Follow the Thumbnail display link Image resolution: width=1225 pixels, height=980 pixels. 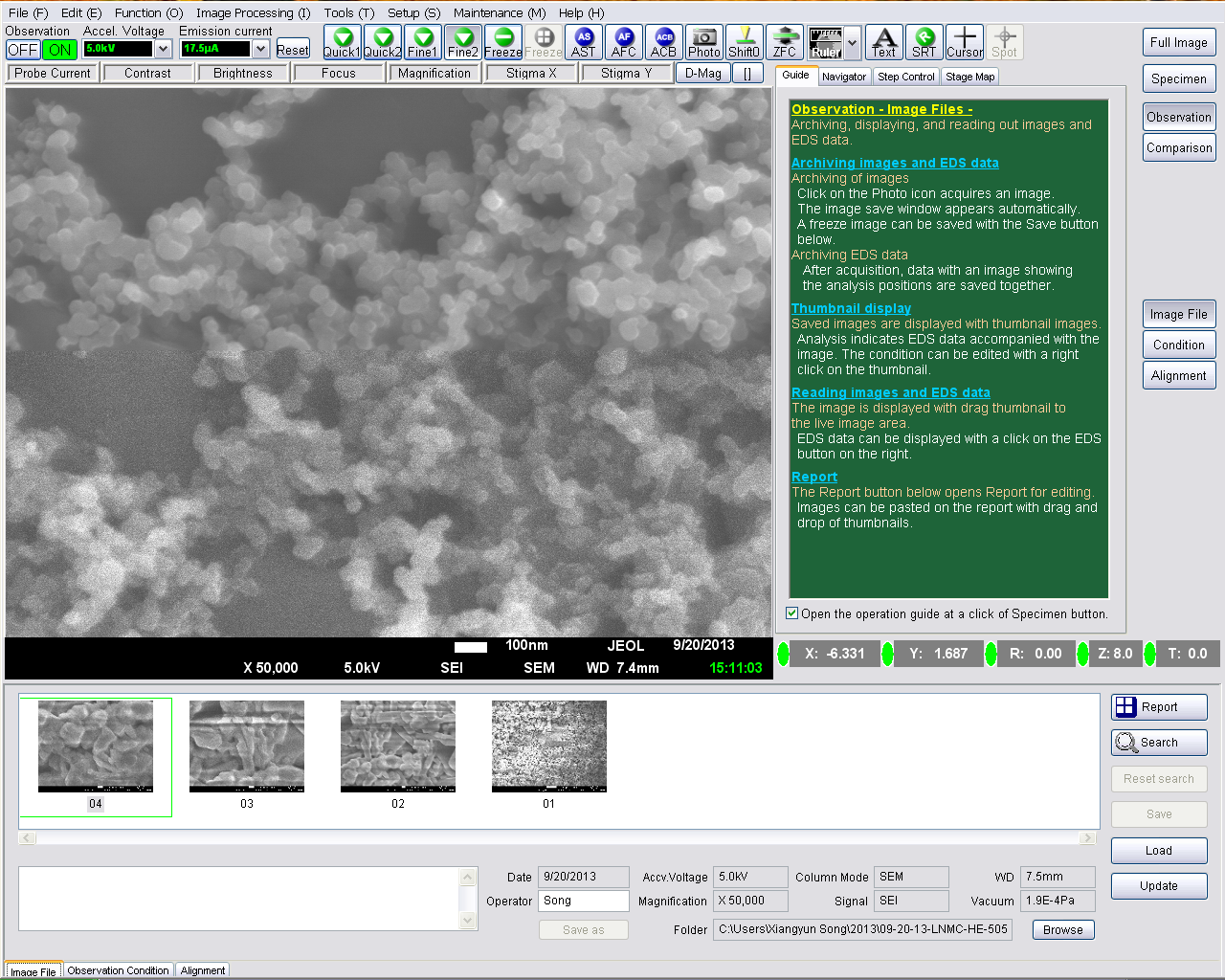[x=851, y=308]
